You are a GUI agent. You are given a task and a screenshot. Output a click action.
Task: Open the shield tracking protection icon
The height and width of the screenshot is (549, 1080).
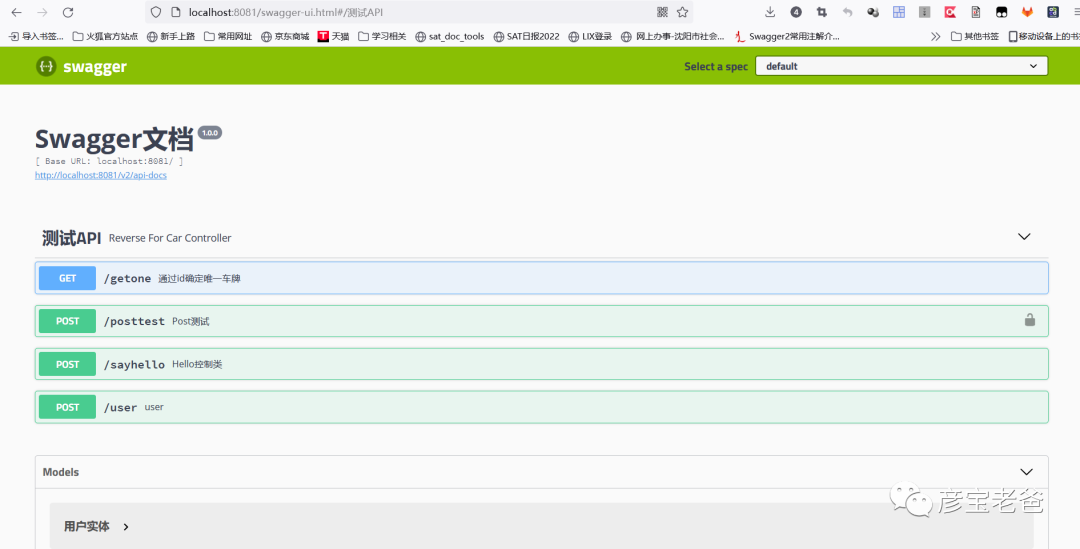(x=156, y=12)
